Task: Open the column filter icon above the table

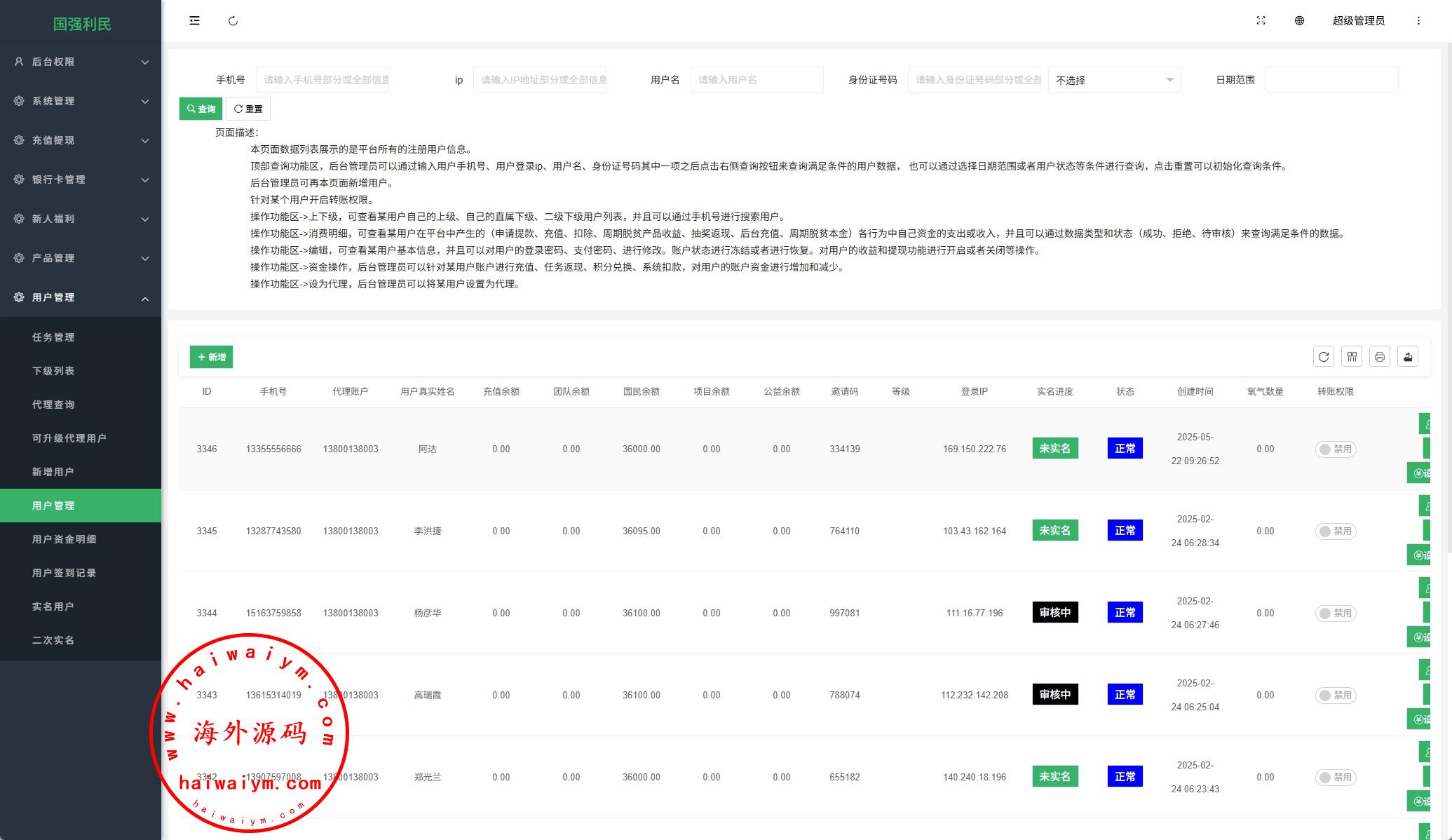Action: click(1351, 357)
